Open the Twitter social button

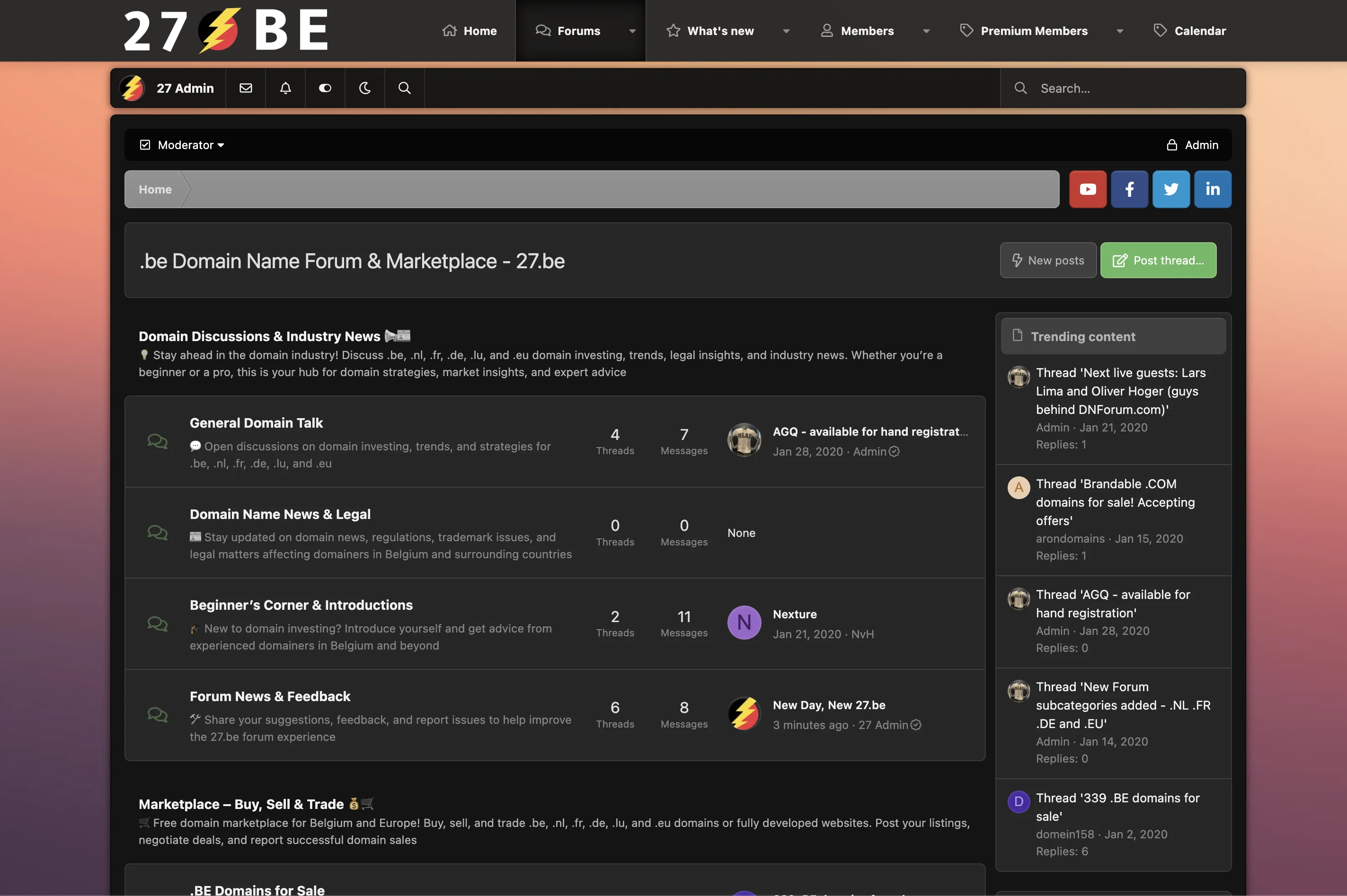1171,189
